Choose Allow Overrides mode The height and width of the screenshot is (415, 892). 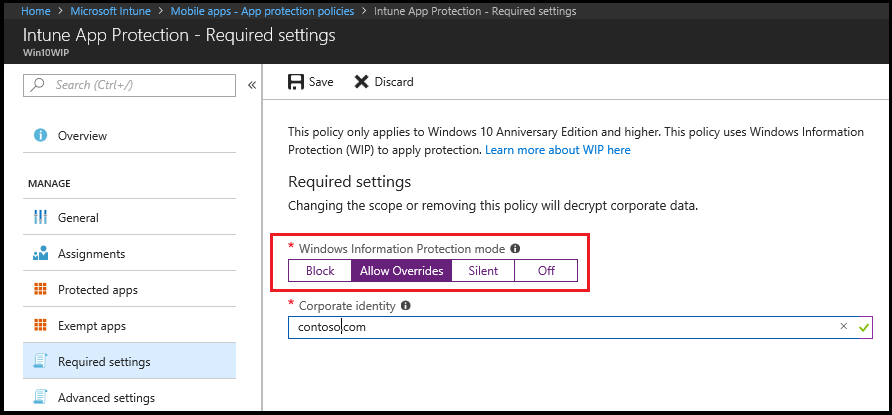click(402, 271)
